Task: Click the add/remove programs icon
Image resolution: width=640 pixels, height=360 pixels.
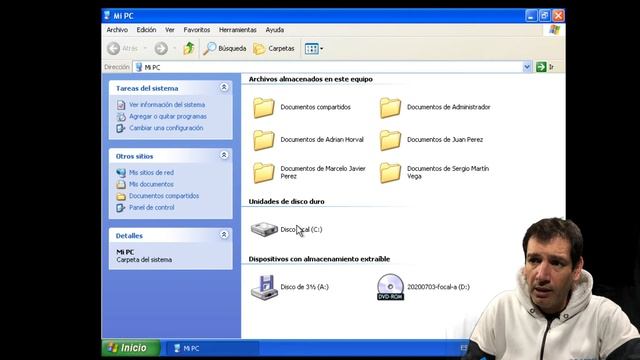Action: [x=121, y=117]
